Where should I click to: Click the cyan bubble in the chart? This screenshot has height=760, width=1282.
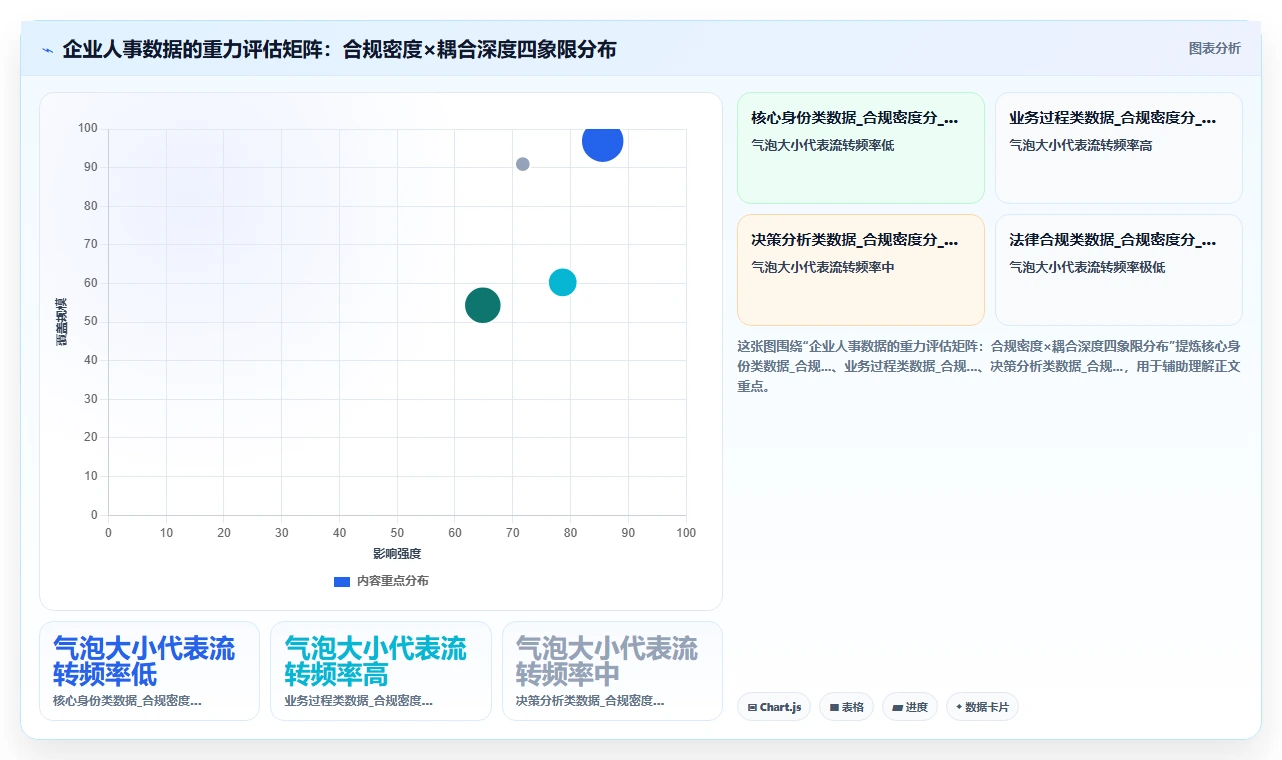coord(563,283)
